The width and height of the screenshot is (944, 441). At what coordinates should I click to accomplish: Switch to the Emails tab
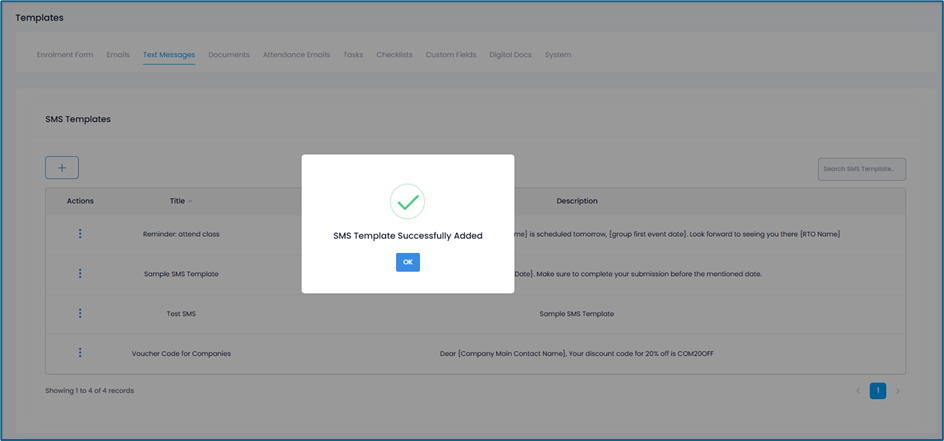click(118, 55)
